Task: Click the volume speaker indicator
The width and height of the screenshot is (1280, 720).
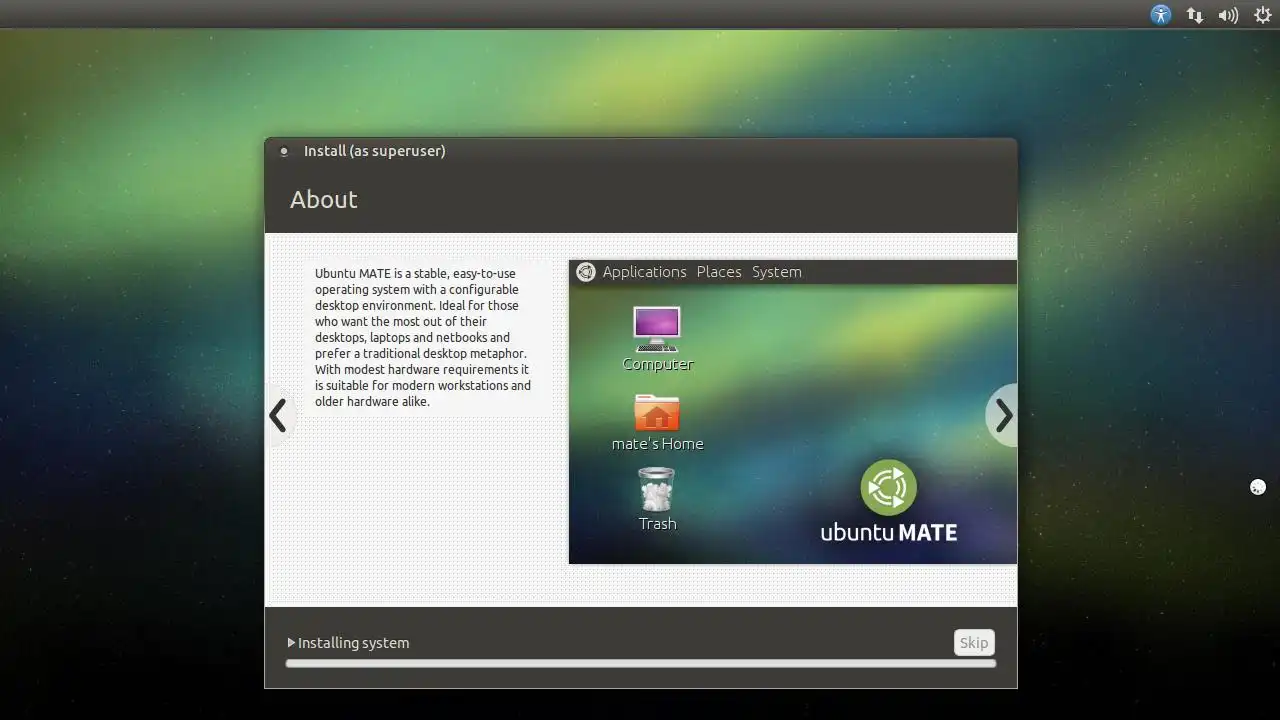Action: pos(1228,15)
